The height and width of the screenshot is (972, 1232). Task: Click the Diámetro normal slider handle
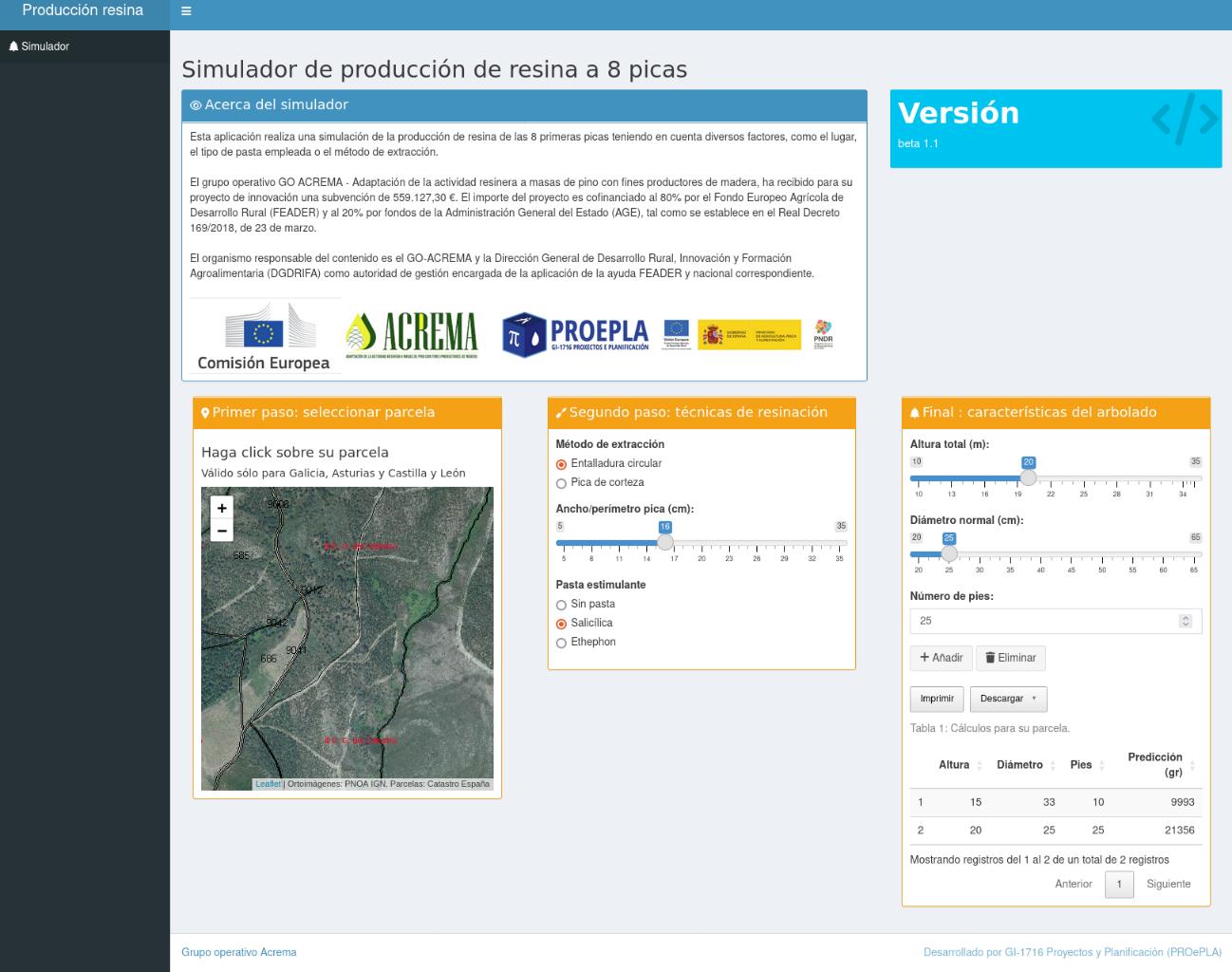(x=949, y=554)
